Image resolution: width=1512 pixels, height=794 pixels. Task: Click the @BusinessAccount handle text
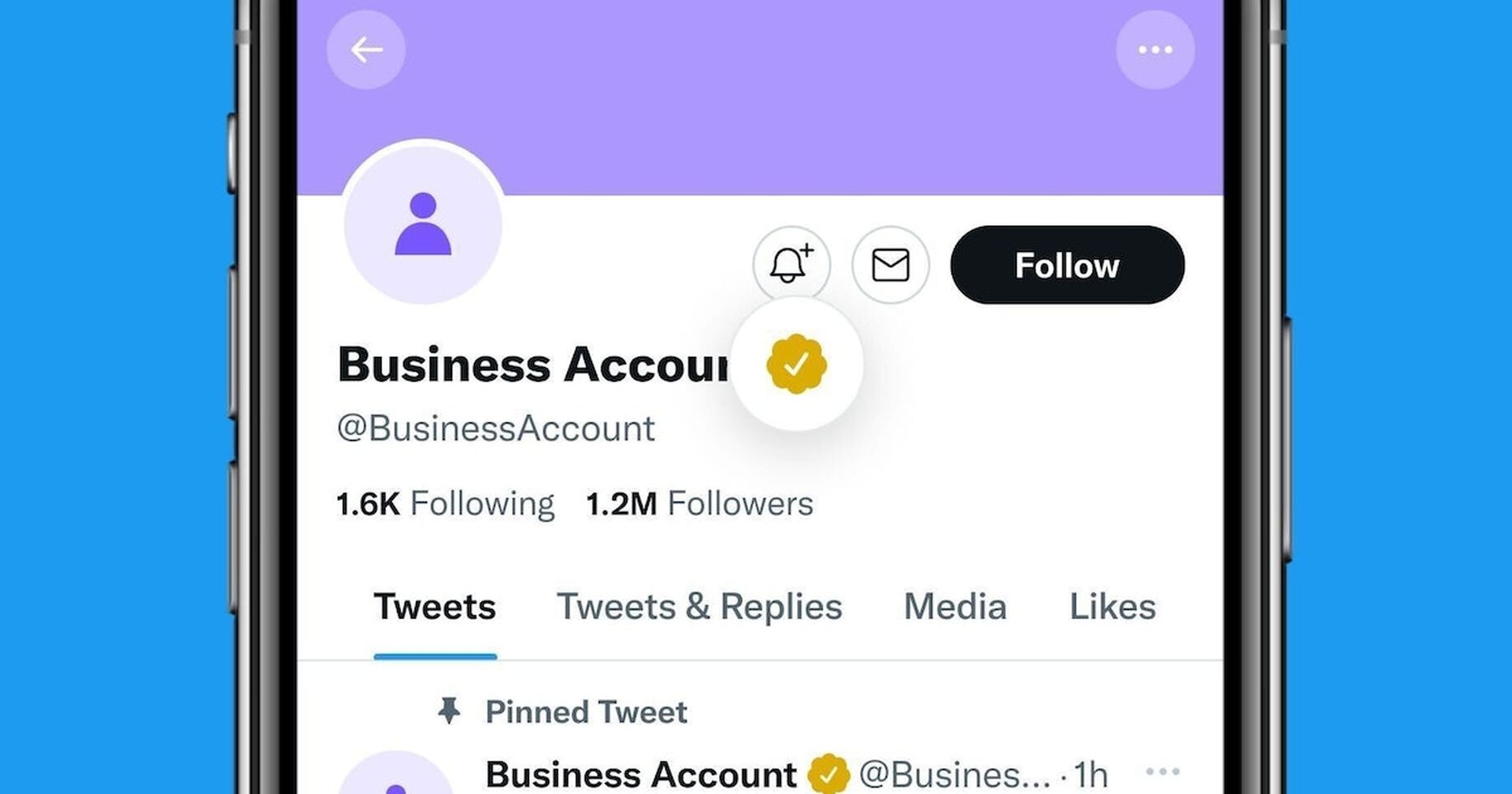[x=495, y=429]
